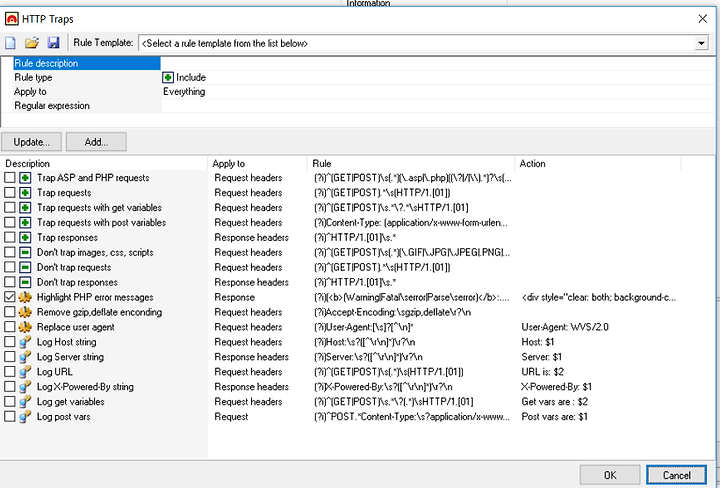
Task: Click the green Include rule type icon
Action: click(168, 78)
